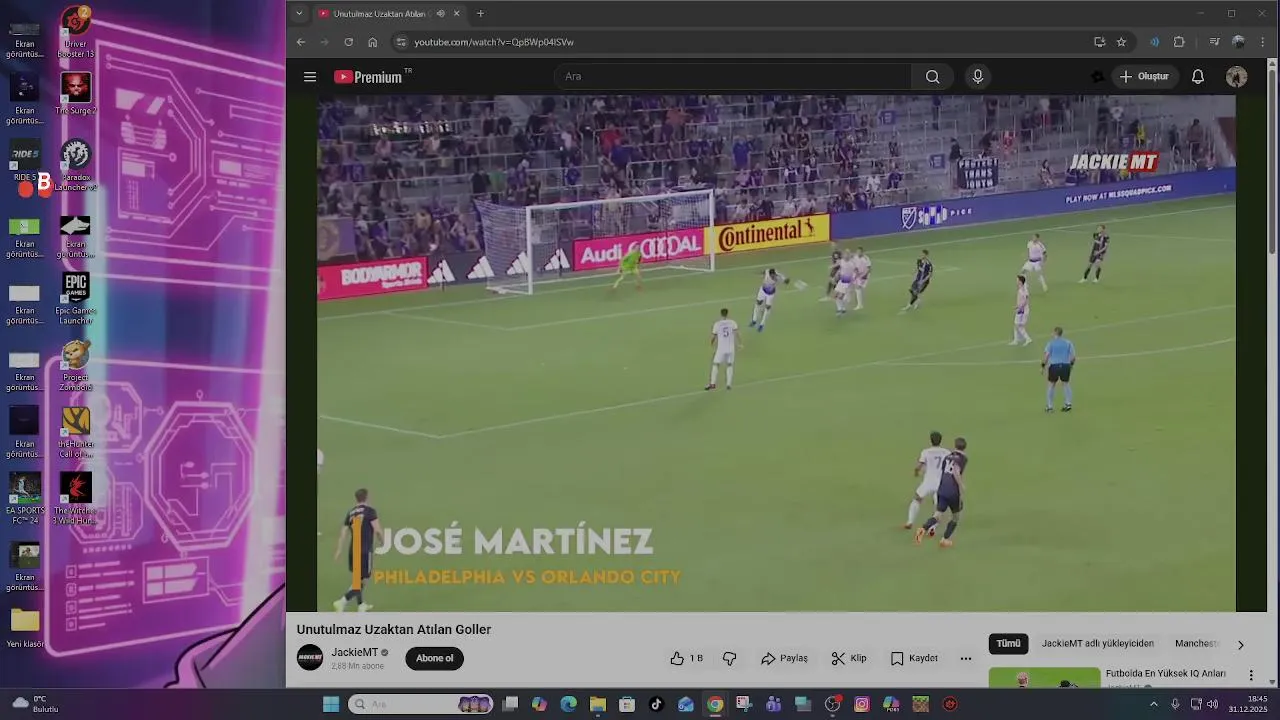1280x720 pixels.
Task: Open Paradox Launcher desktop shortcut
Action: pos(76,166)
